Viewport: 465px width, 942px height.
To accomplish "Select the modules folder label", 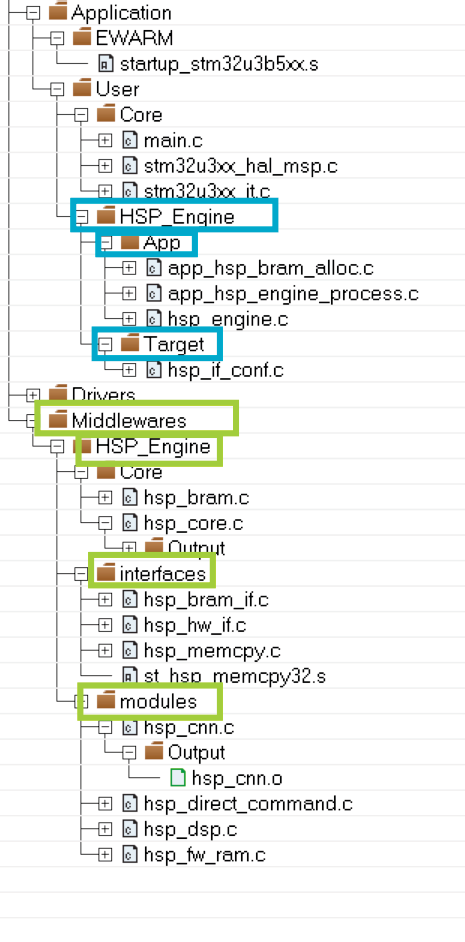I will pos(158,701).
